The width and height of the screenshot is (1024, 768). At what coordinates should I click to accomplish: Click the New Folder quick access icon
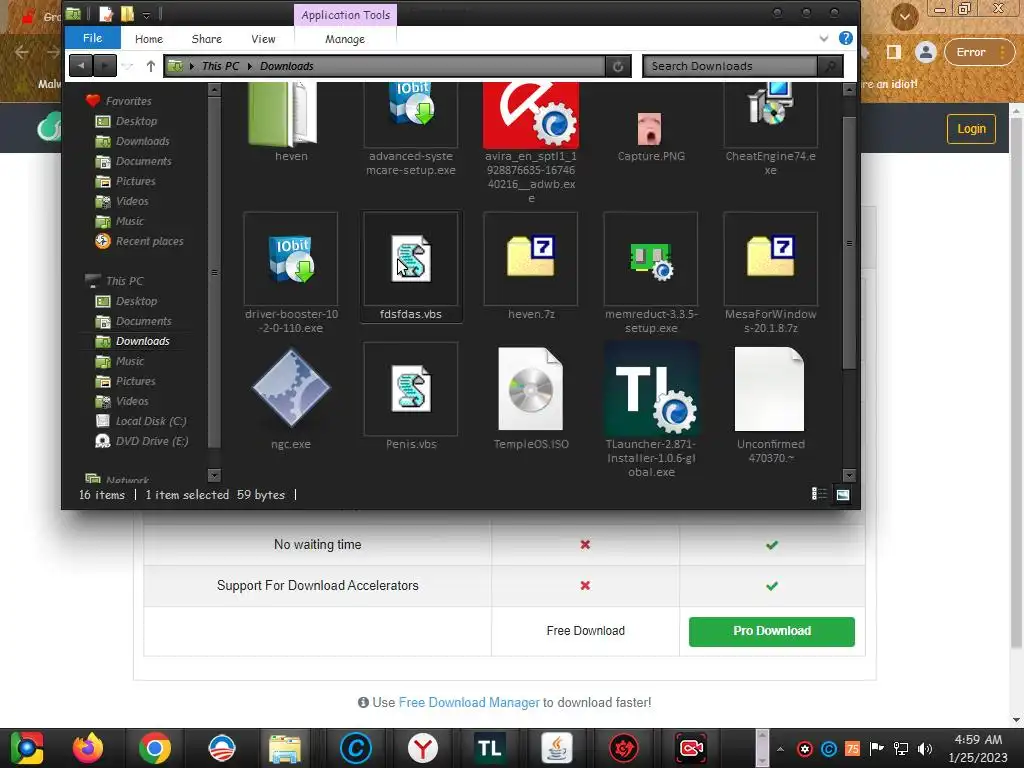point(127,14)
